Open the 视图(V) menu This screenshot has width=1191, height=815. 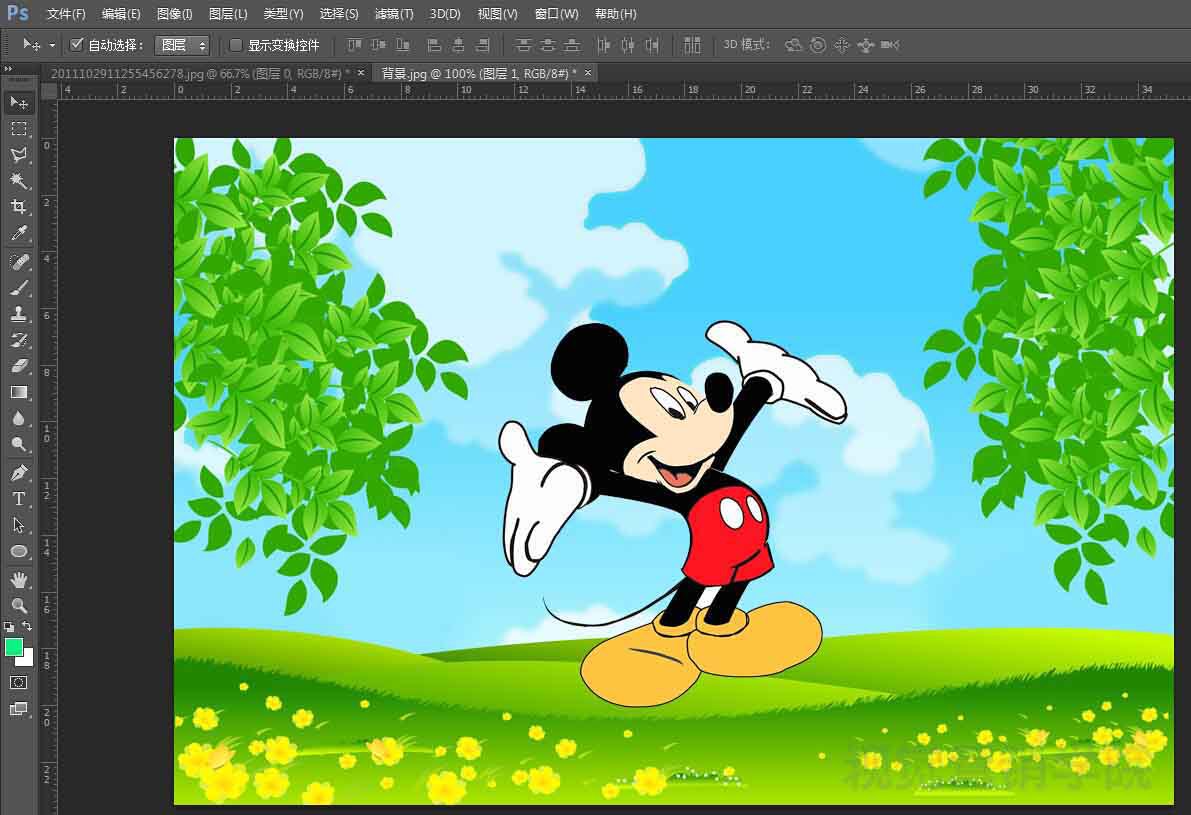498,14
